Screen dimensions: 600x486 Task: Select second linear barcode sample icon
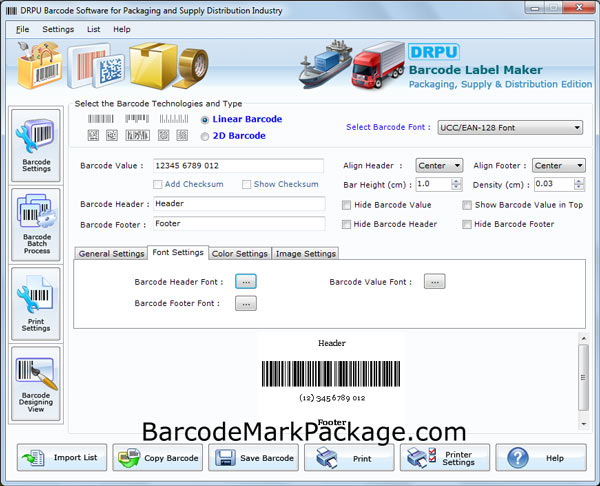coord(137,119)
